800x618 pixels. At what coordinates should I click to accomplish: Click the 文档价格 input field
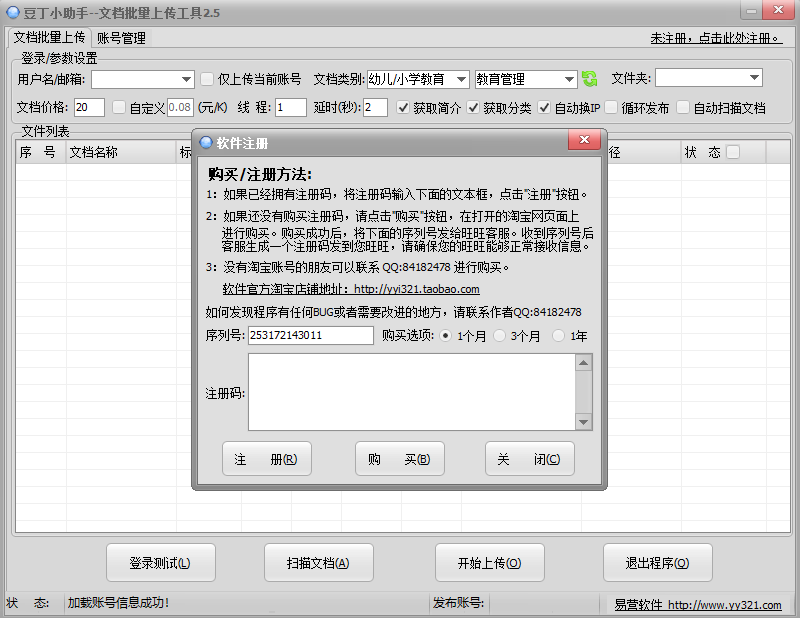coord(89,107)
